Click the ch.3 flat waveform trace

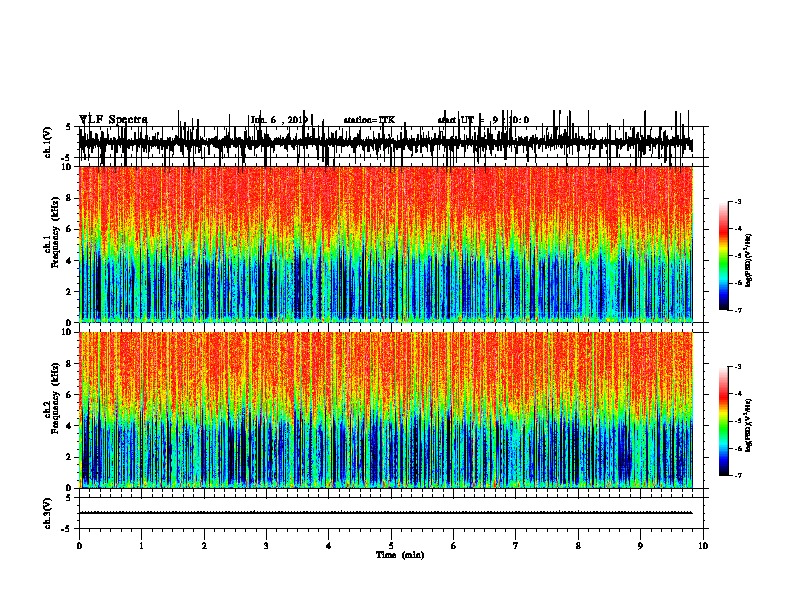(x=386, y=513)
